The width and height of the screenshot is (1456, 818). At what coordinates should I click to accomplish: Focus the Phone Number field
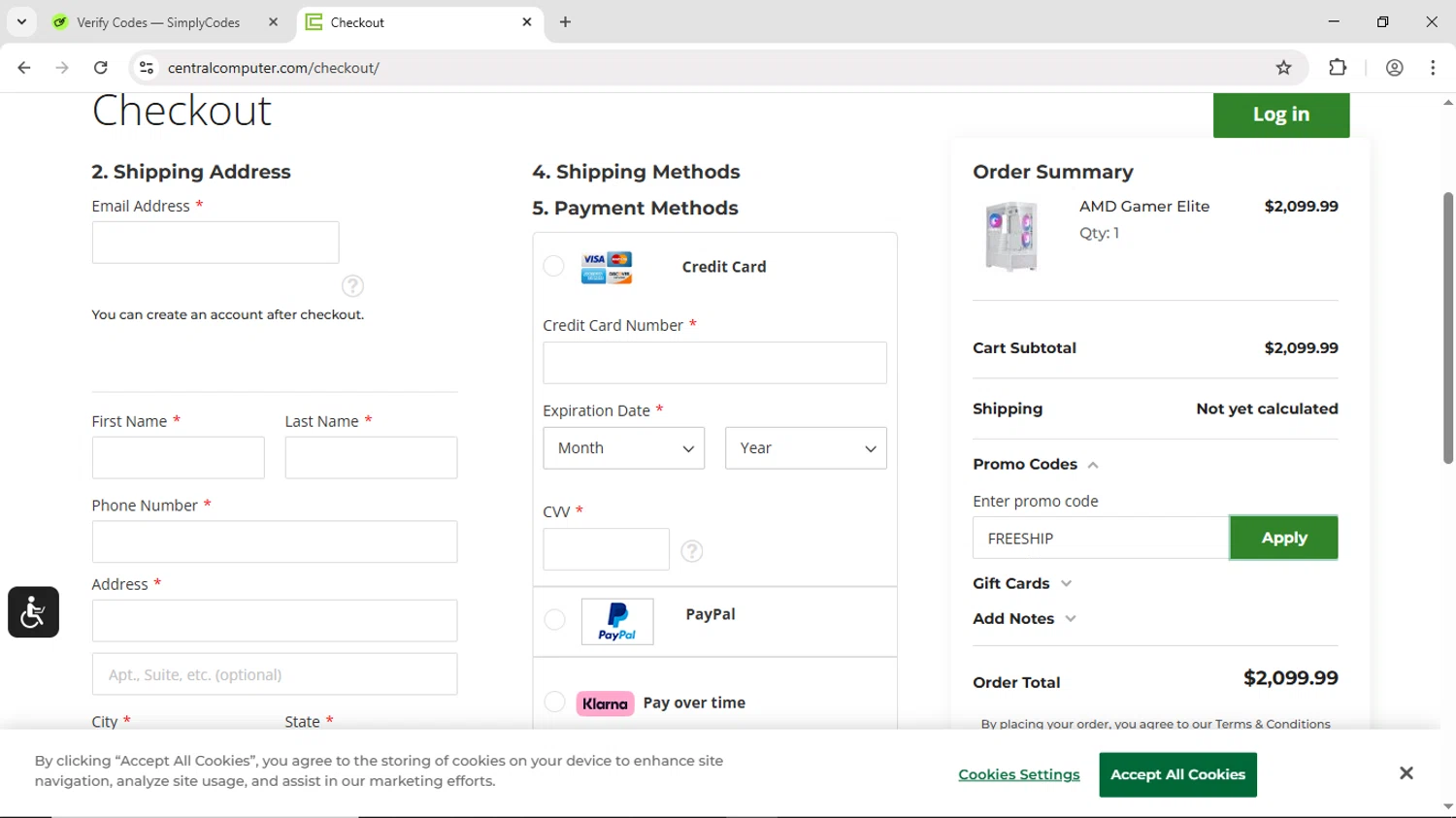(275, 541)
